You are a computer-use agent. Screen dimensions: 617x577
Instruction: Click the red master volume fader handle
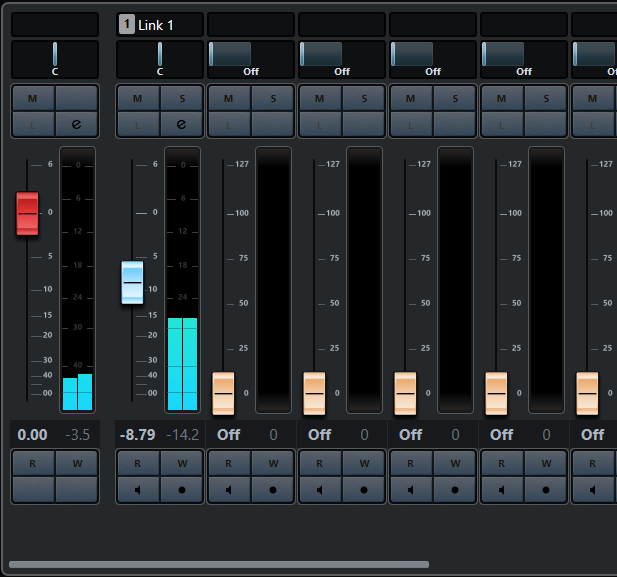27,213
